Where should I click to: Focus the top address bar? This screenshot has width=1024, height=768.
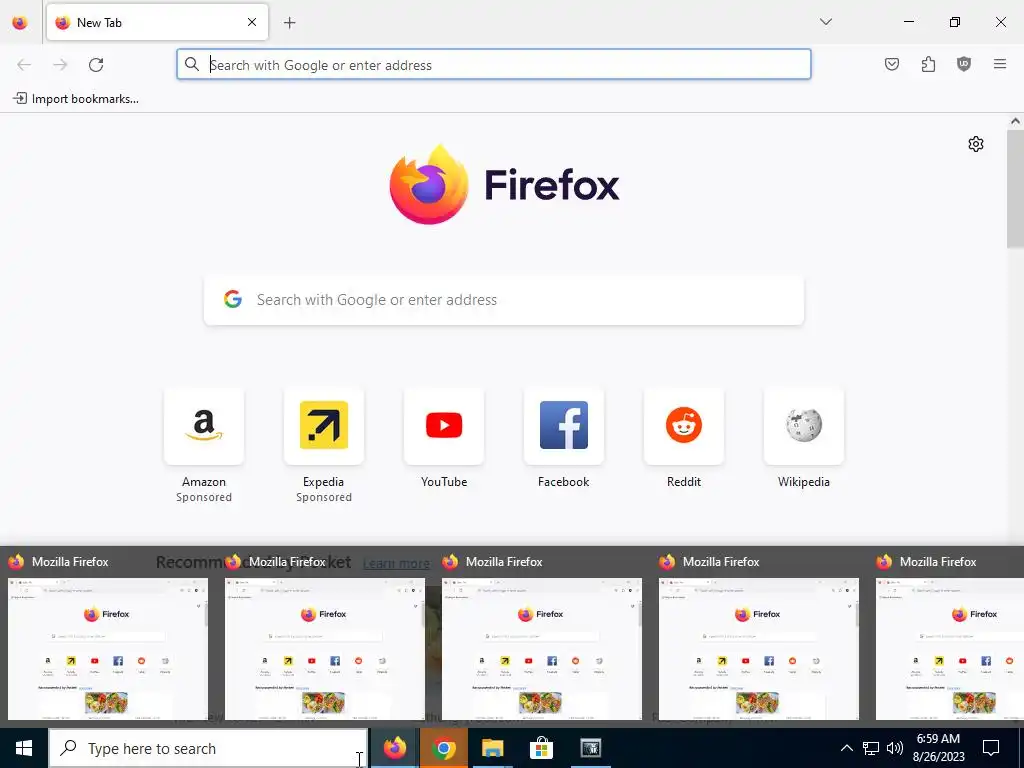pos(494,65)
